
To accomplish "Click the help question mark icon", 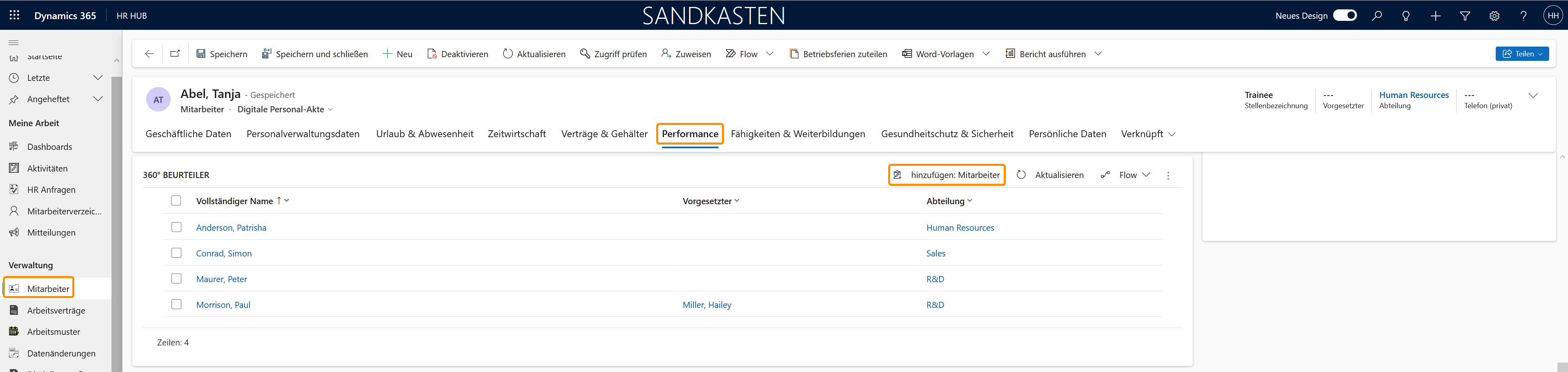I will tap(1523, 16).
